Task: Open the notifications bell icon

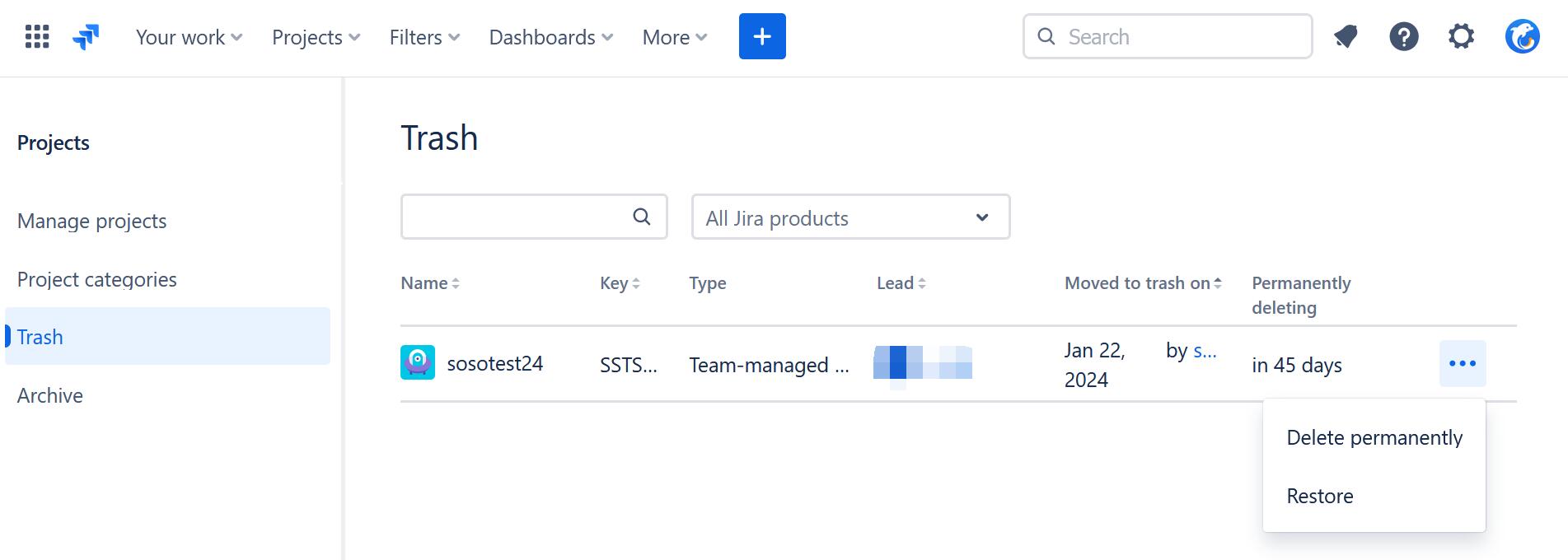Action: [x=1346, y=36]
